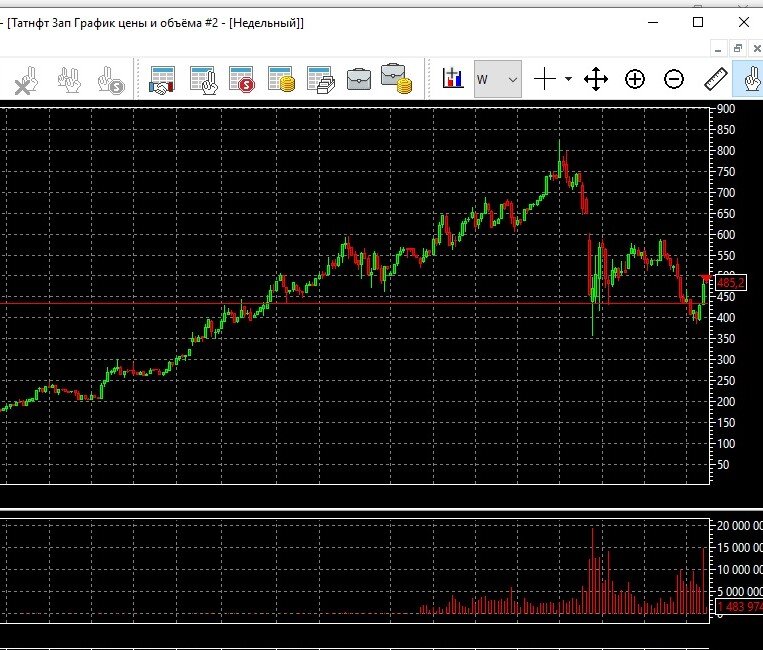This screenshot has width=763, height=650.
Task: Open the W interval dropdown
Action: [498, 79]
